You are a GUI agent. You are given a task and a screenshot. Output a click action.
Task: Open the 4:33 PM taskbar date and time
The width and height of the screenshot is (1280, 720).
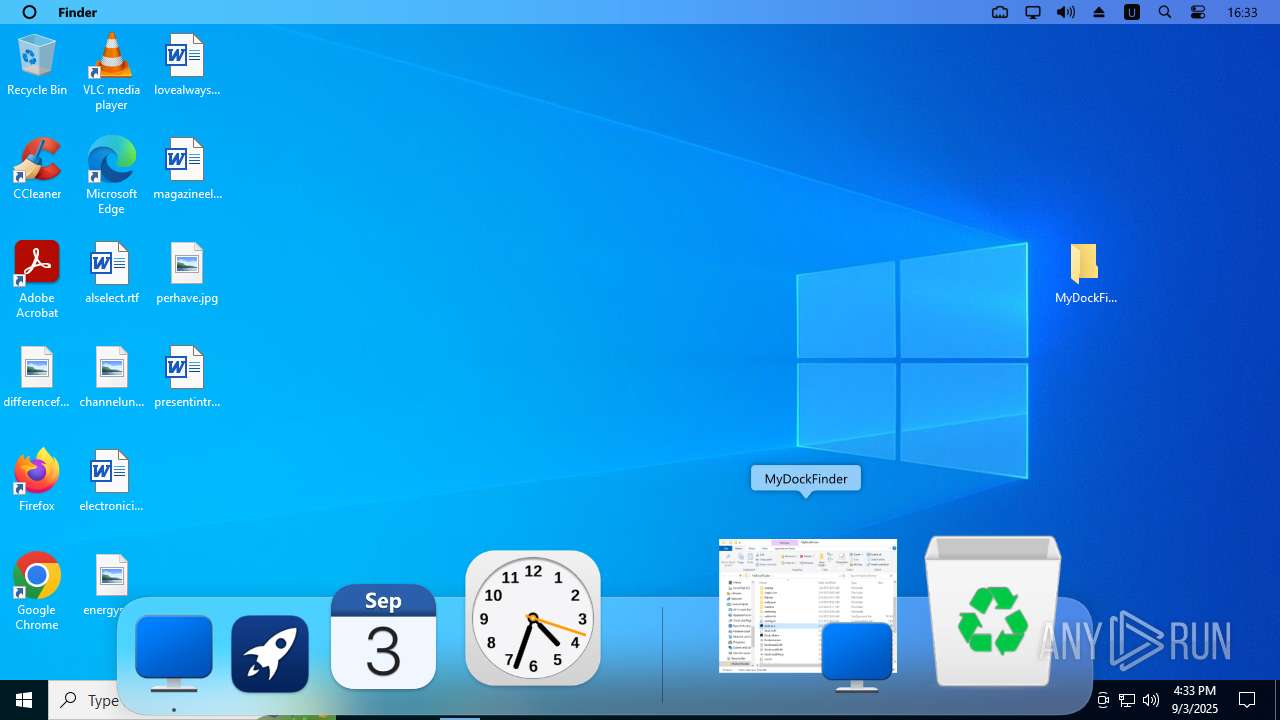[x=1194, y=700]
